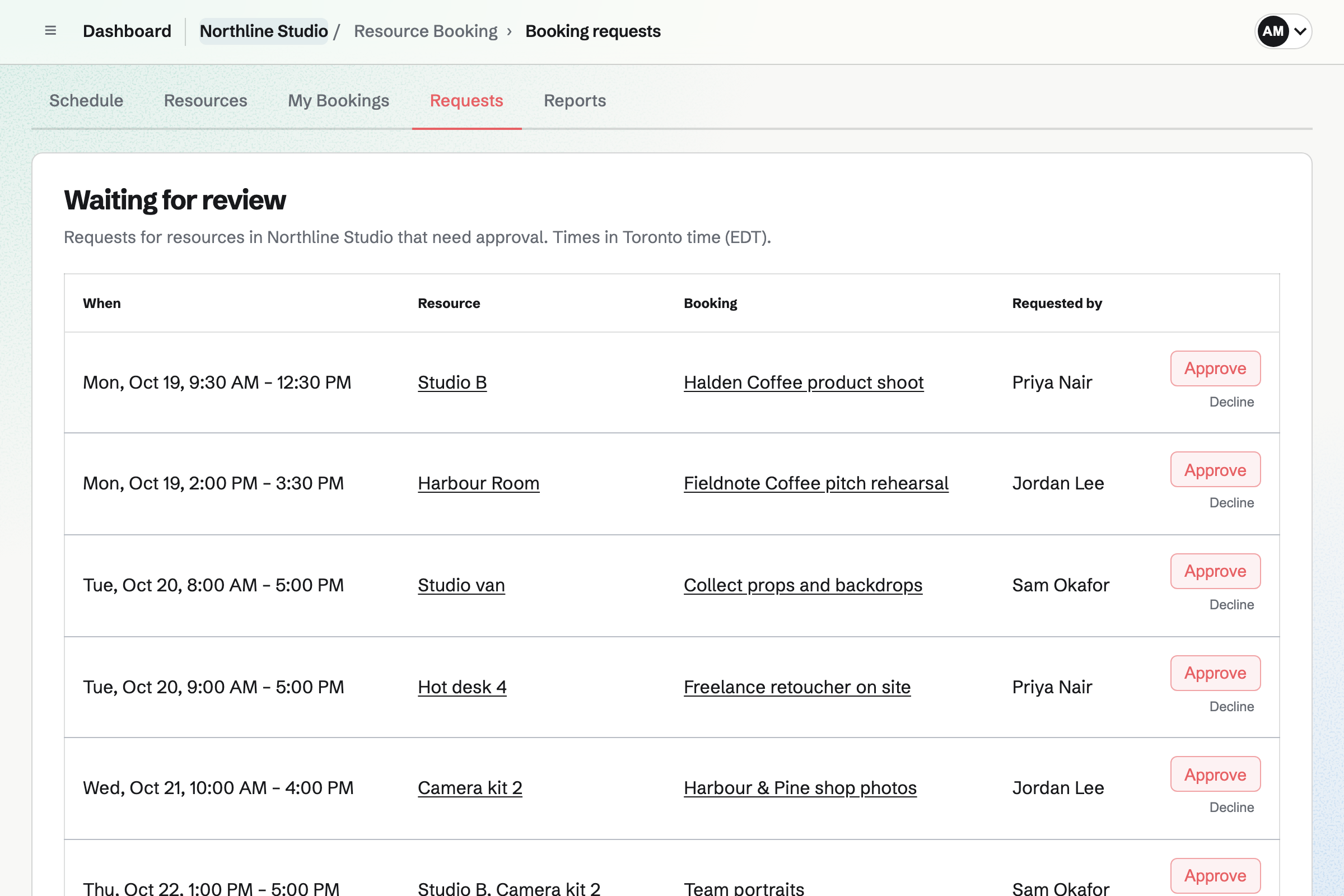The image size is (1344, 896).
Task: Click the Waiting for review heading
Action: coord(175,200)
